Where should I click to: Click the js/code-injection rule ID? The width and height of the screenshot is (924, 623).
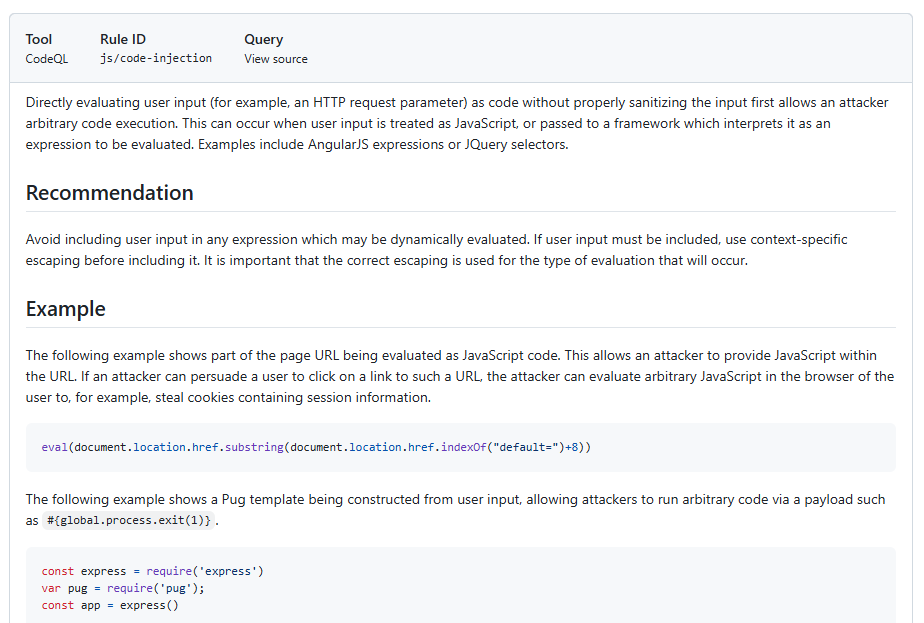(156, 59)
